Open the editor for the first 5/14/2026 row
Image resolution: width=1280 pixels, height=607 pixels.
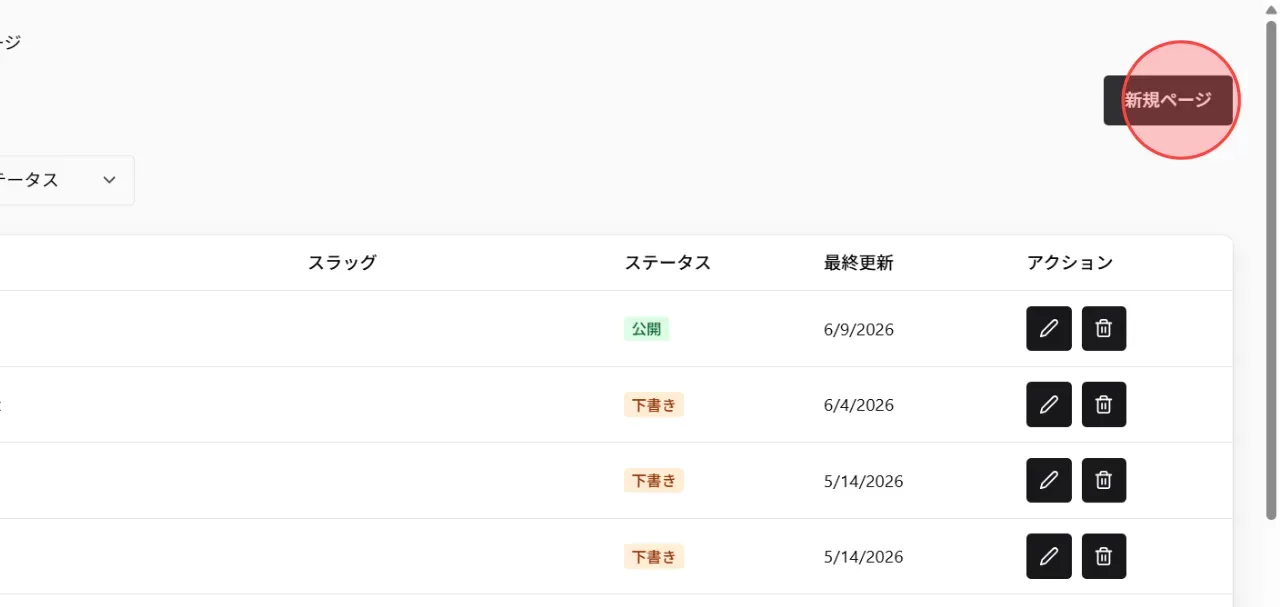(1049, 480)
